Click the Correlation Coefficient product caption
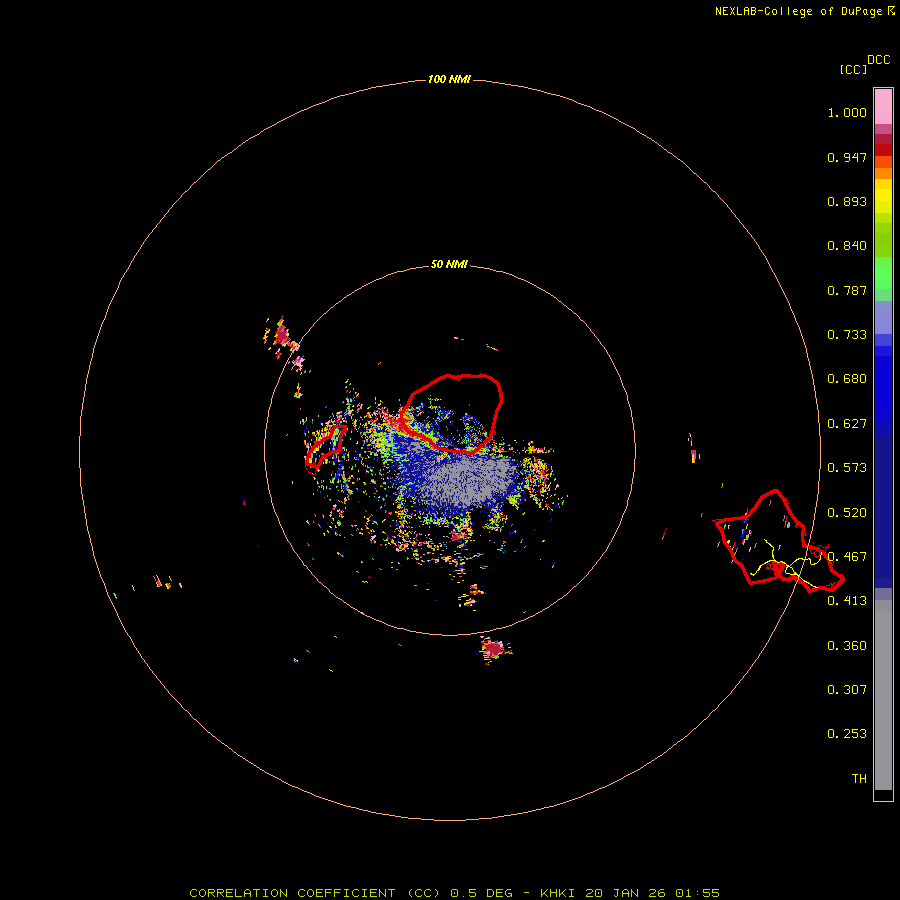Viewport: 900px width, 900px height. [454, 893]
